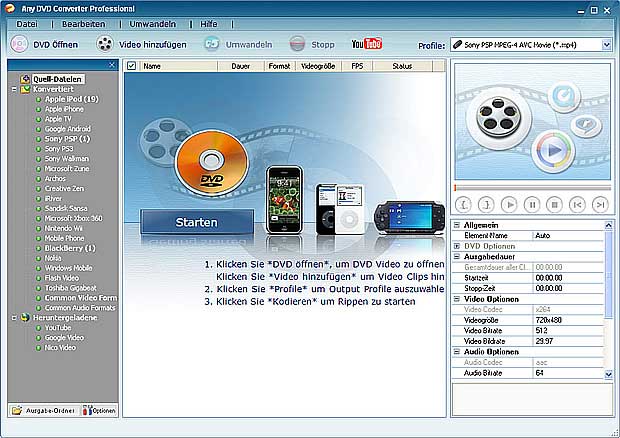Toggle the select-all checkbox in list header

(131, 66)
